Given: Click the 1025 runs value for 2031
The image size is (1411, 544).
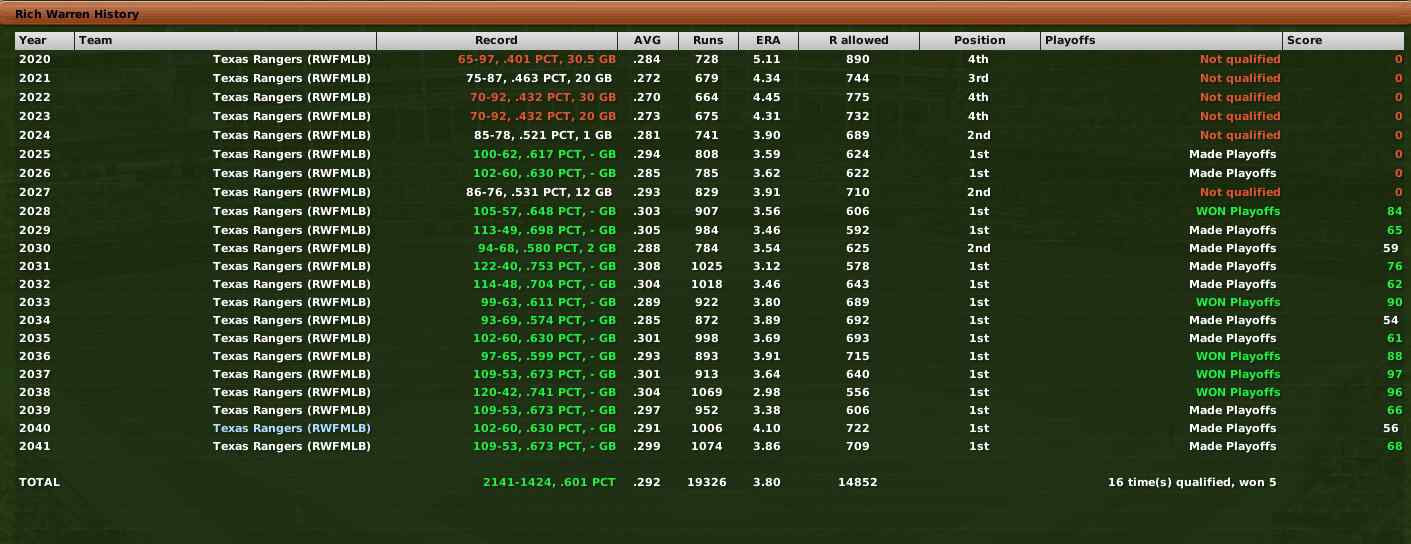Looking at the screenshot, I should pyautogui.click(x=707, y=266).
